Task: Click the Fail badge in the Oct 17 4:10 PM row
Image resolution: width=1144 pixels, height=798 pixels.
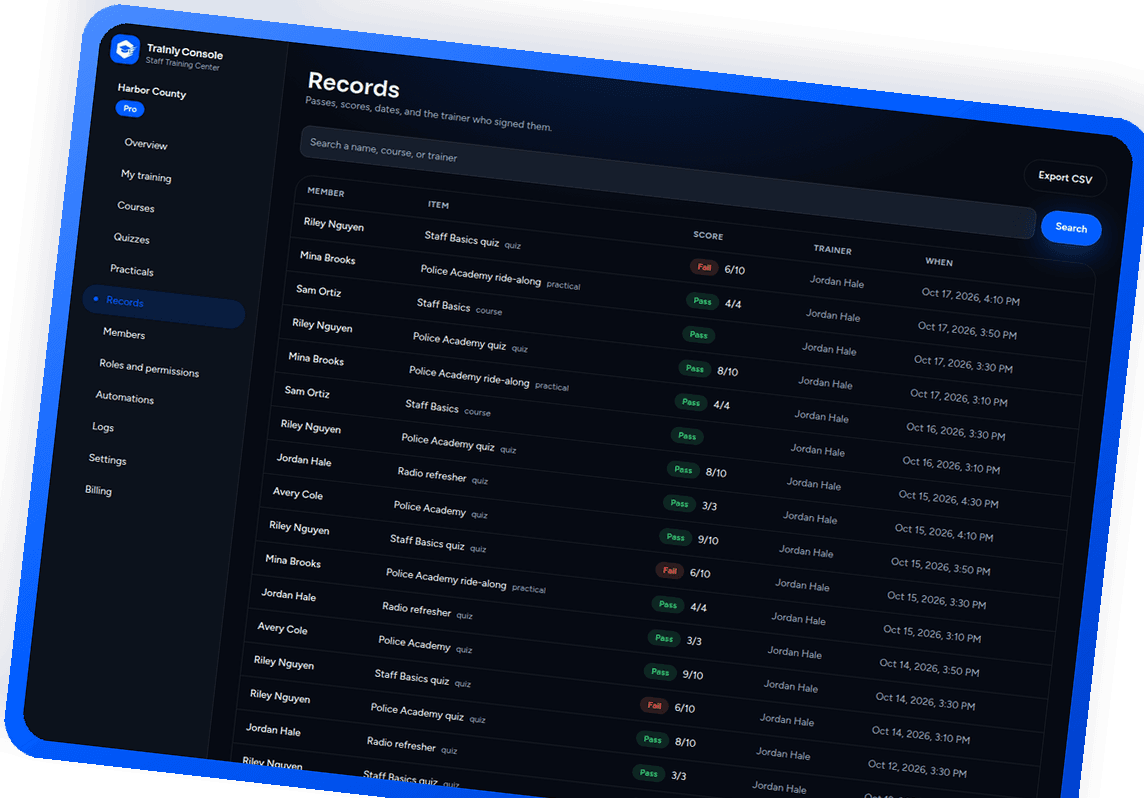Action: (704, 267)
